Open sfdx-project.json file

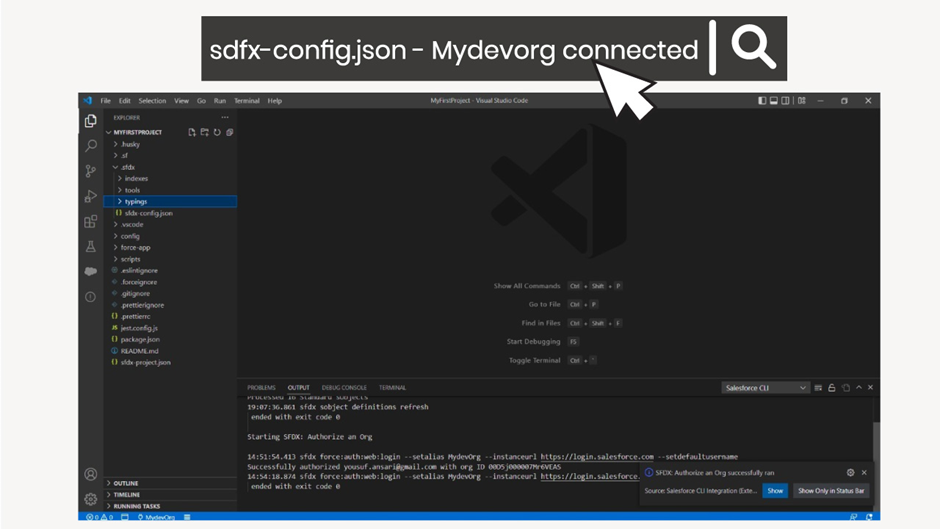146,362
